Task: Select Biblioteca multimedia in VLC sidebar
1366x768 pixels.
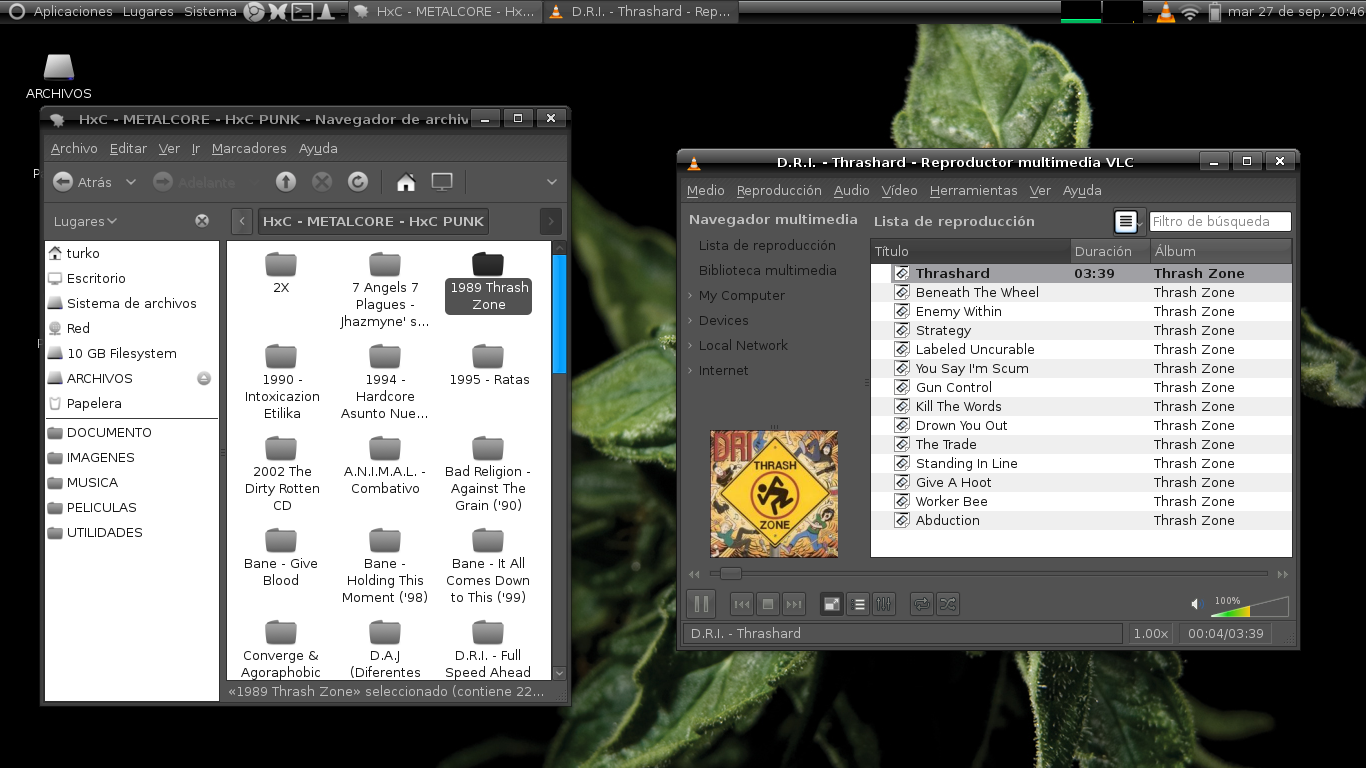Action: (x=767, y=270)
